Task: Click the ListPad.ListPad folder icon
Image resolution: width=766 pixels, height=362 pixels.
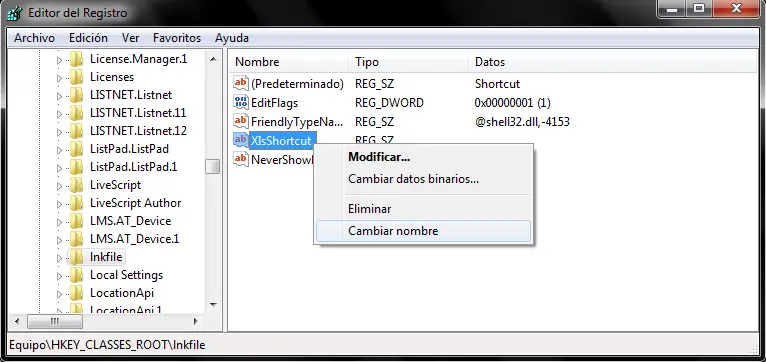Action: 76,149
